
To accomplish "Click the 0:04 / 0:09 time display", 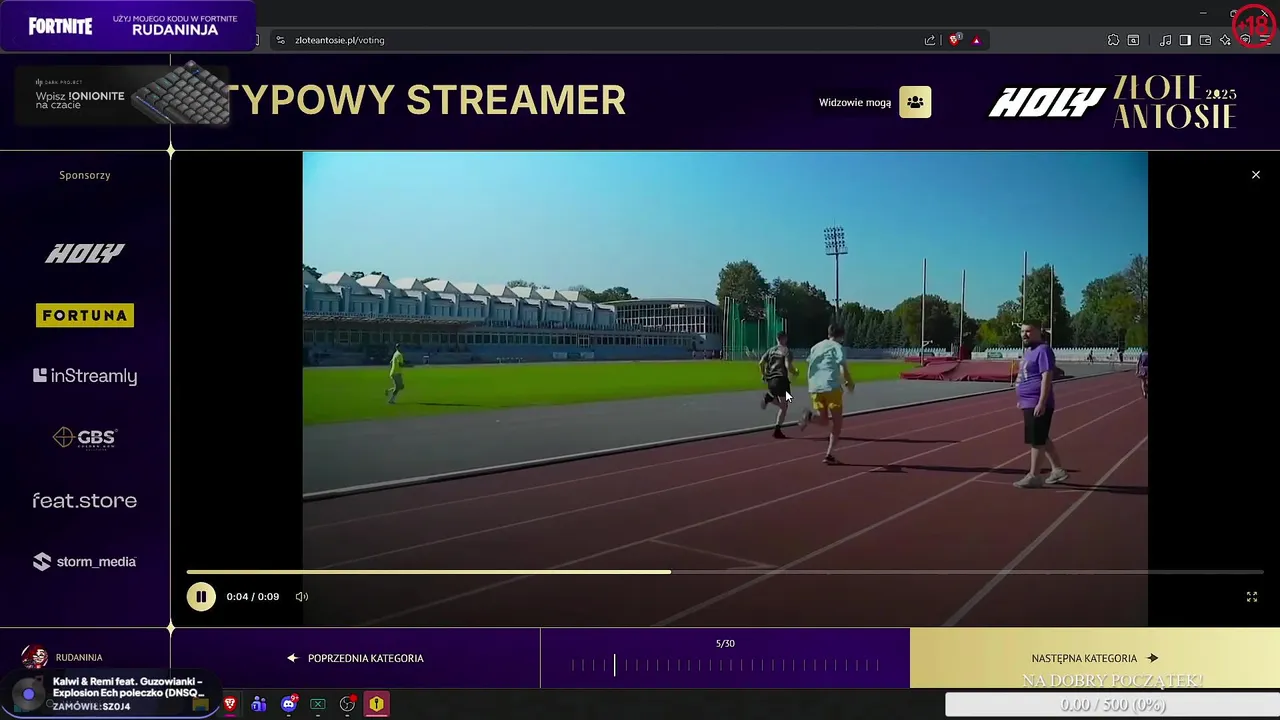I will point(253,597).
